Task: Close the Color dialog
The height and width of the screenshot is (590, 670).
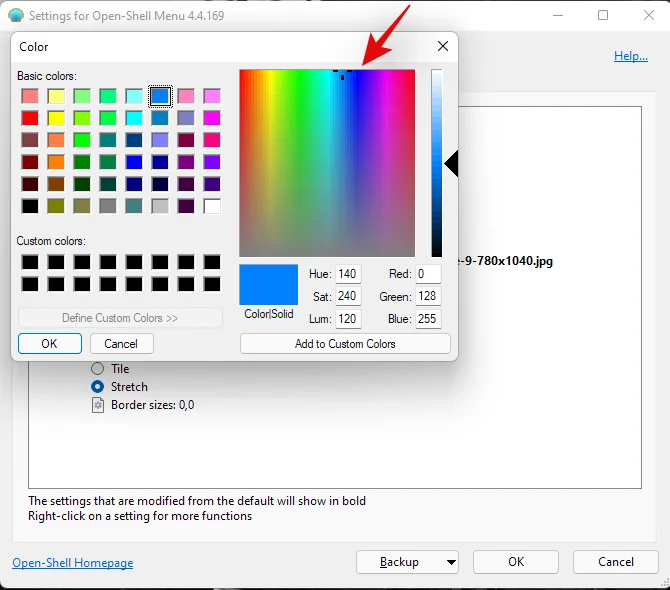Action: (442, 46)
